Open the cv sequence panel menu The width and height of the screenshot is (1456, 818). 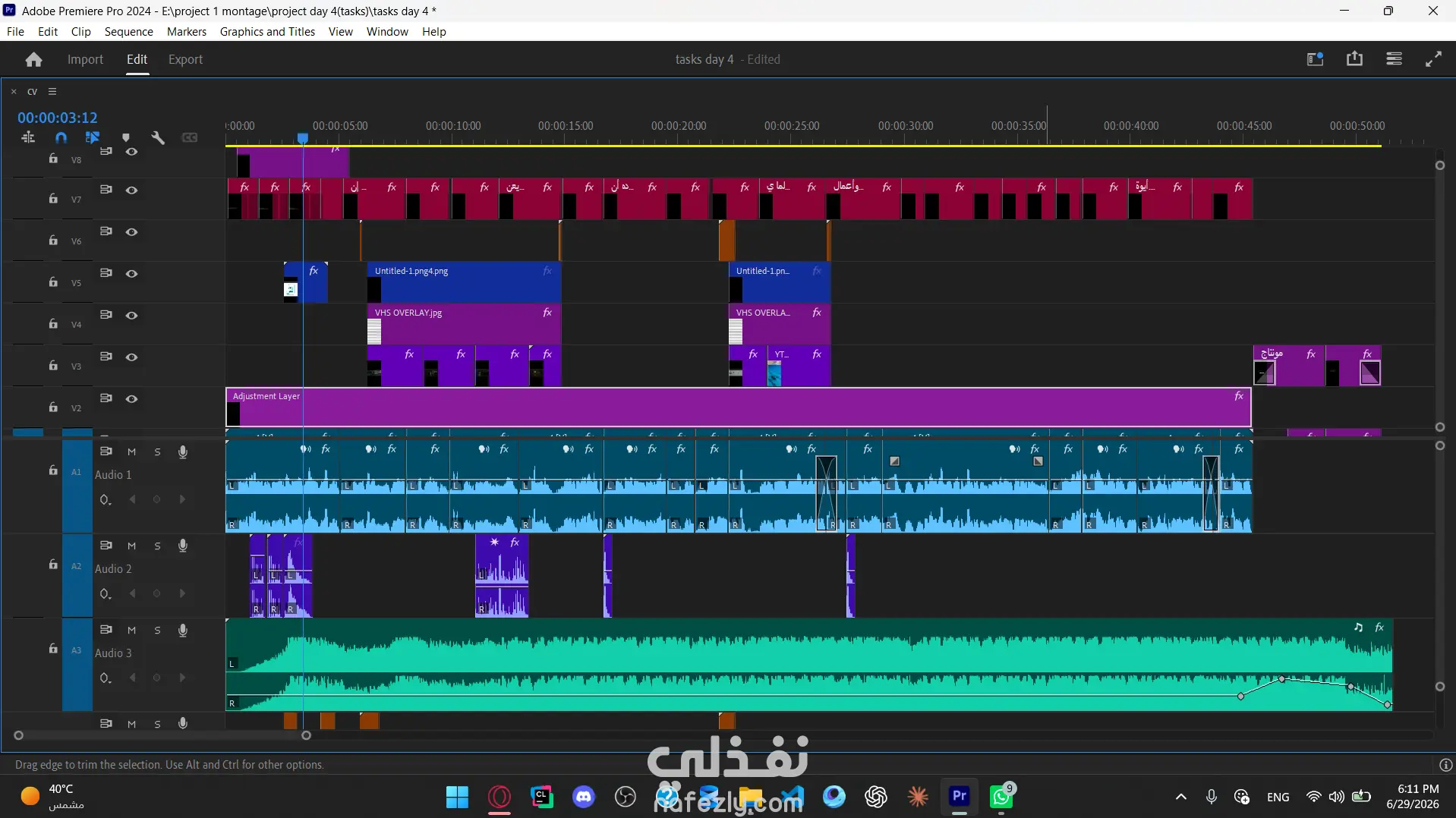[x=52, y=91]
